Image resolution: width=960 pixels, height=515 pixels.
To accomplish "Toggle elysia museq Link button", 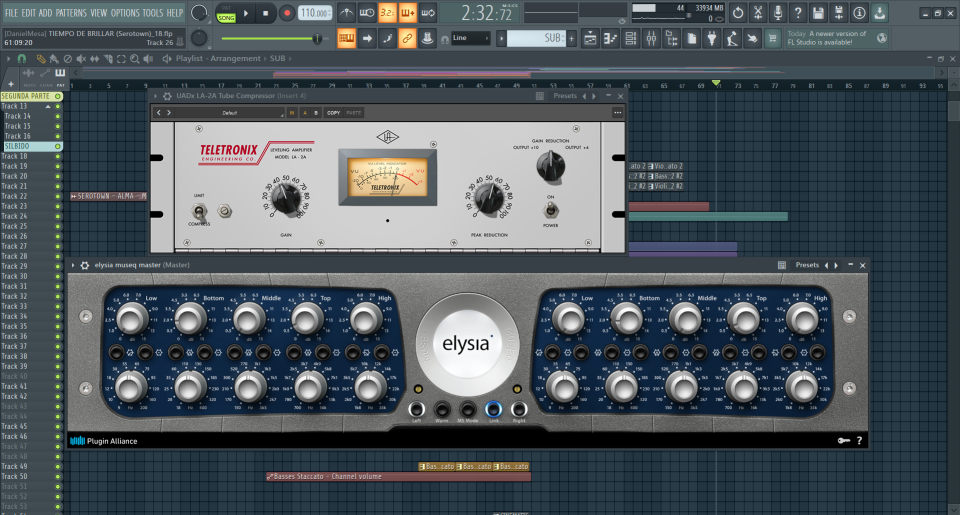I will (493, 409).
